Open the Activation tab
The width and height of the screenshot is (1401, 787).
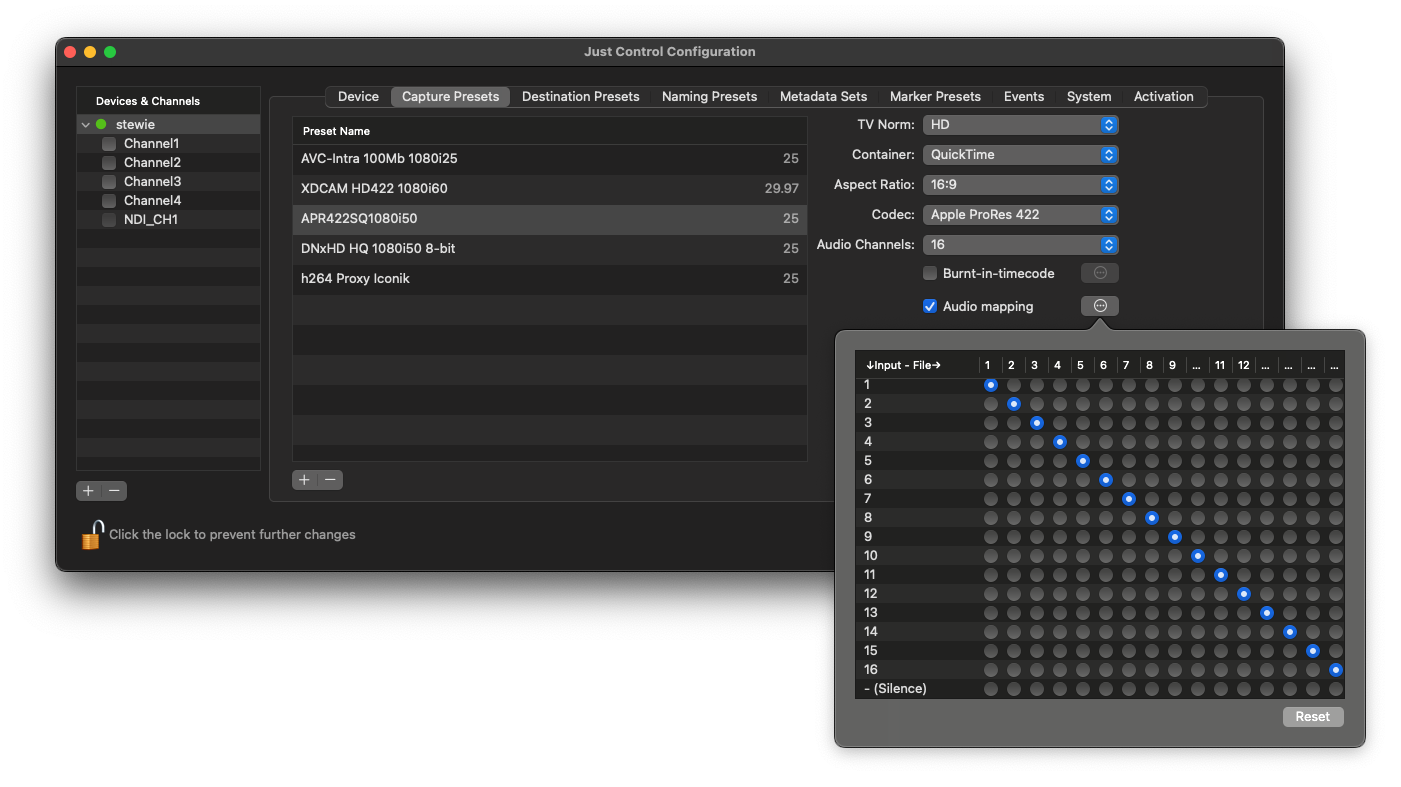(1163, 97)
